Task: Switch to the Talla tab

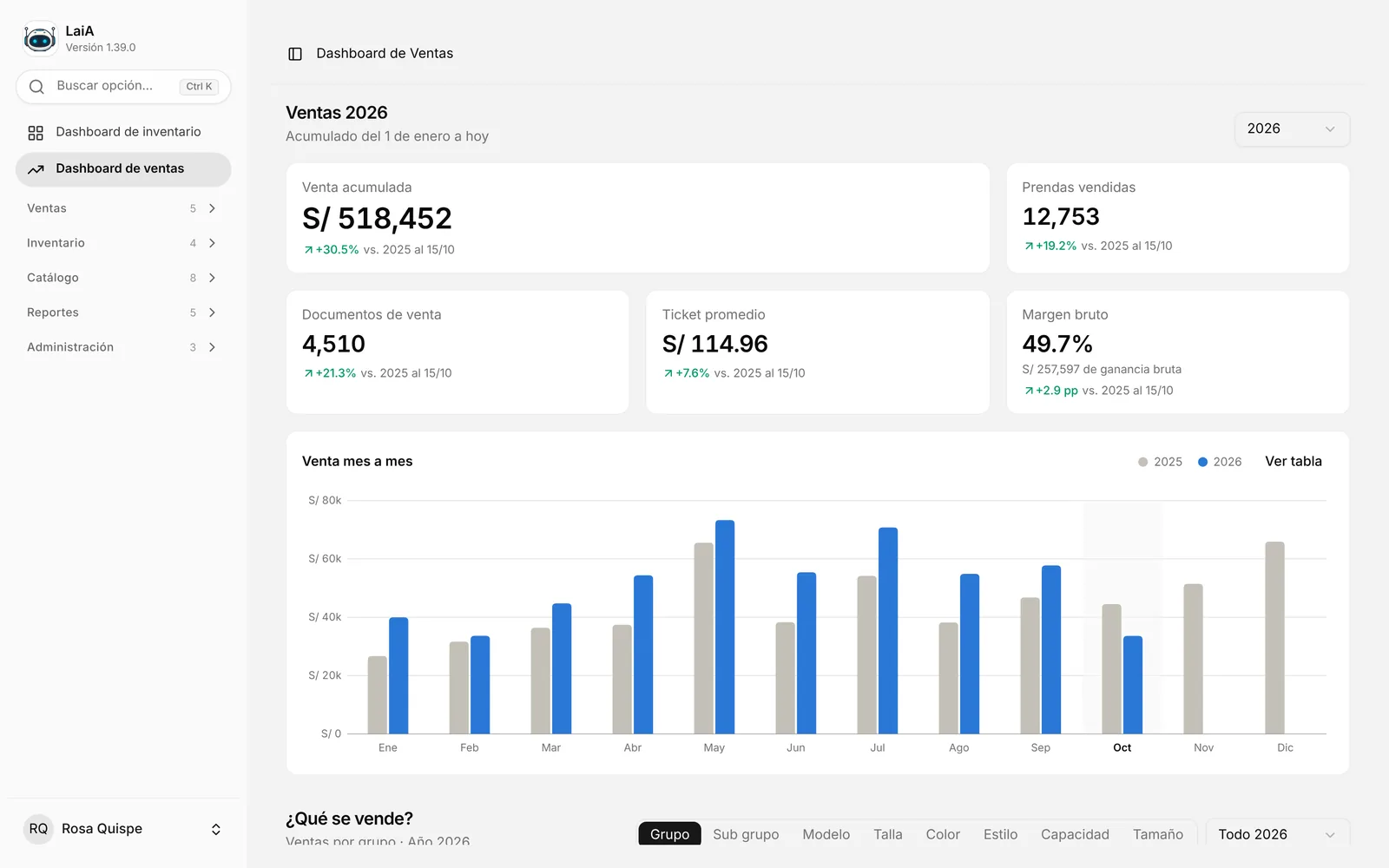Action: (x=887, y=834)
